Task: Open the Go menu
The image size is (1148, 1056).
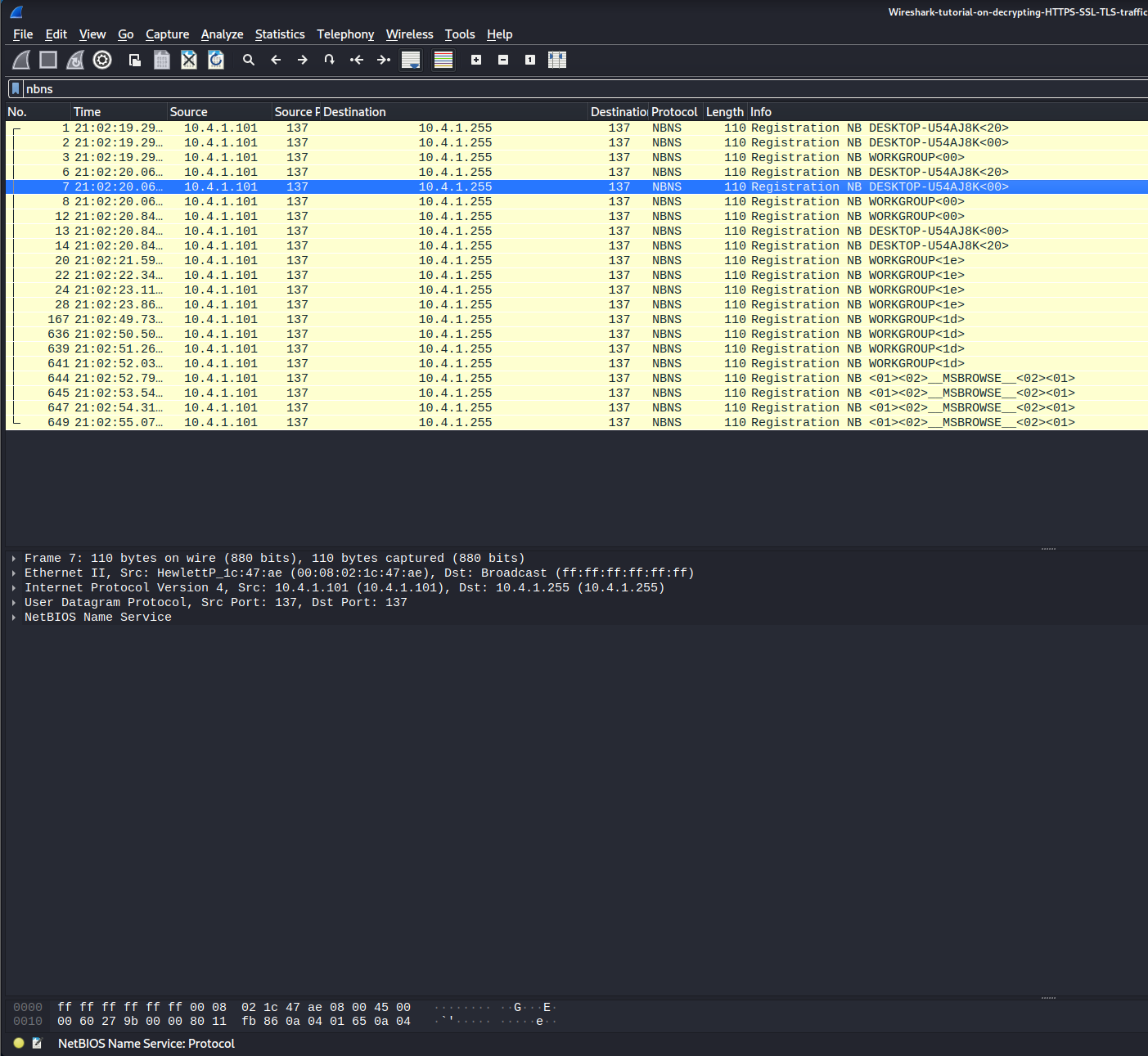Action: pos(126,34)
